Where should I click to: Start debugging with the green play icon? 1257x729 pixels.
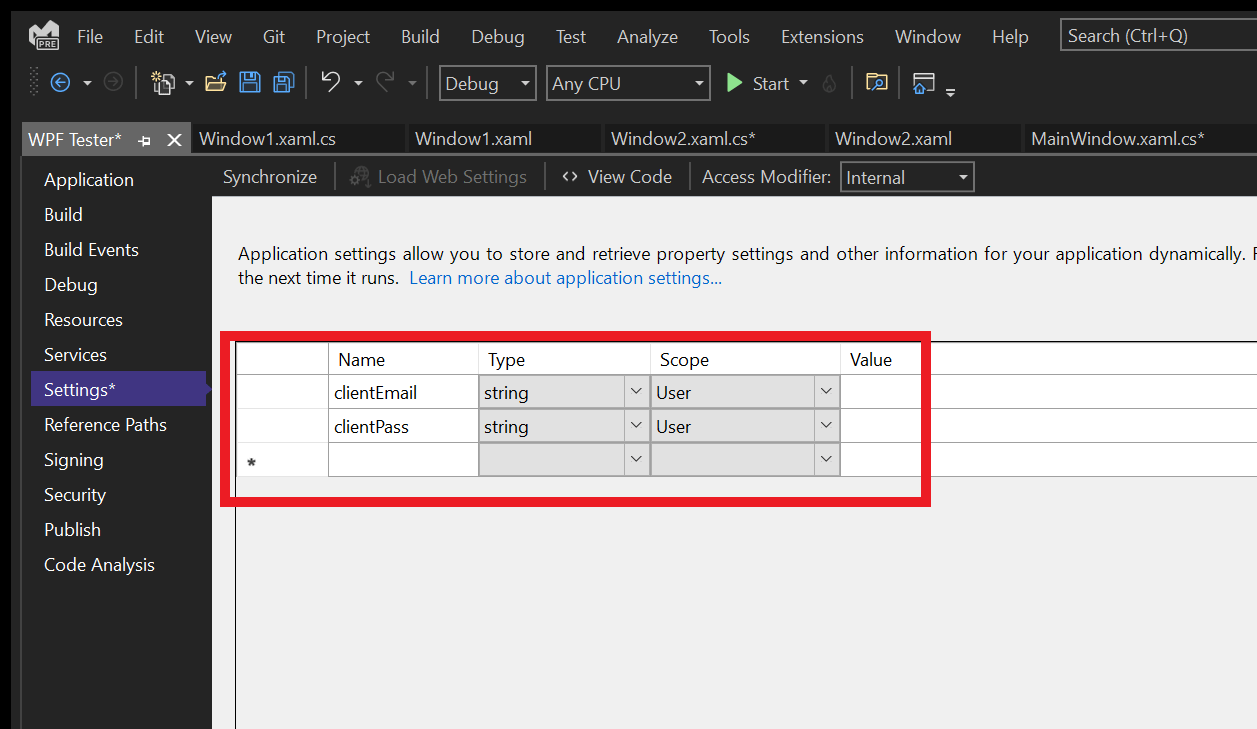(737, 83)
